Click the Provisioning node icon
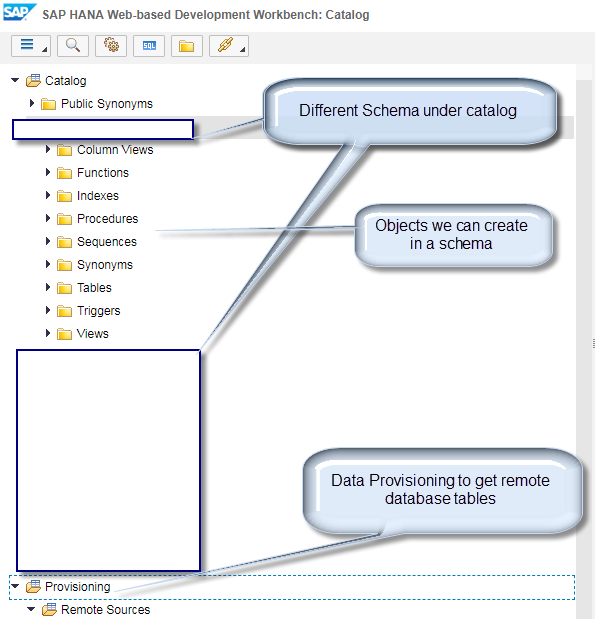 (x=33, y=587)
